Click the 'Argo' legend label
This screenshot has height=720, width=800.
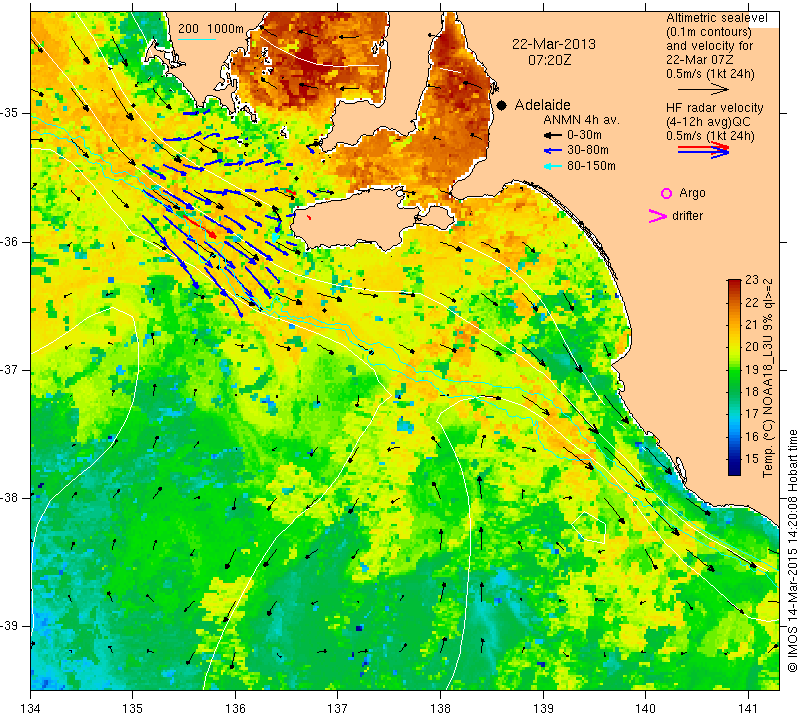click(x=692, y=193)
